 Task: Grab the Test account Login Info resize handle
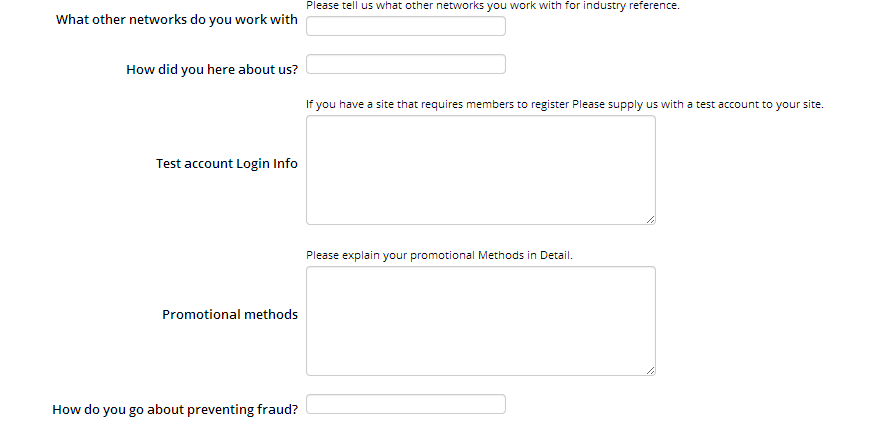tap(650, 219)
